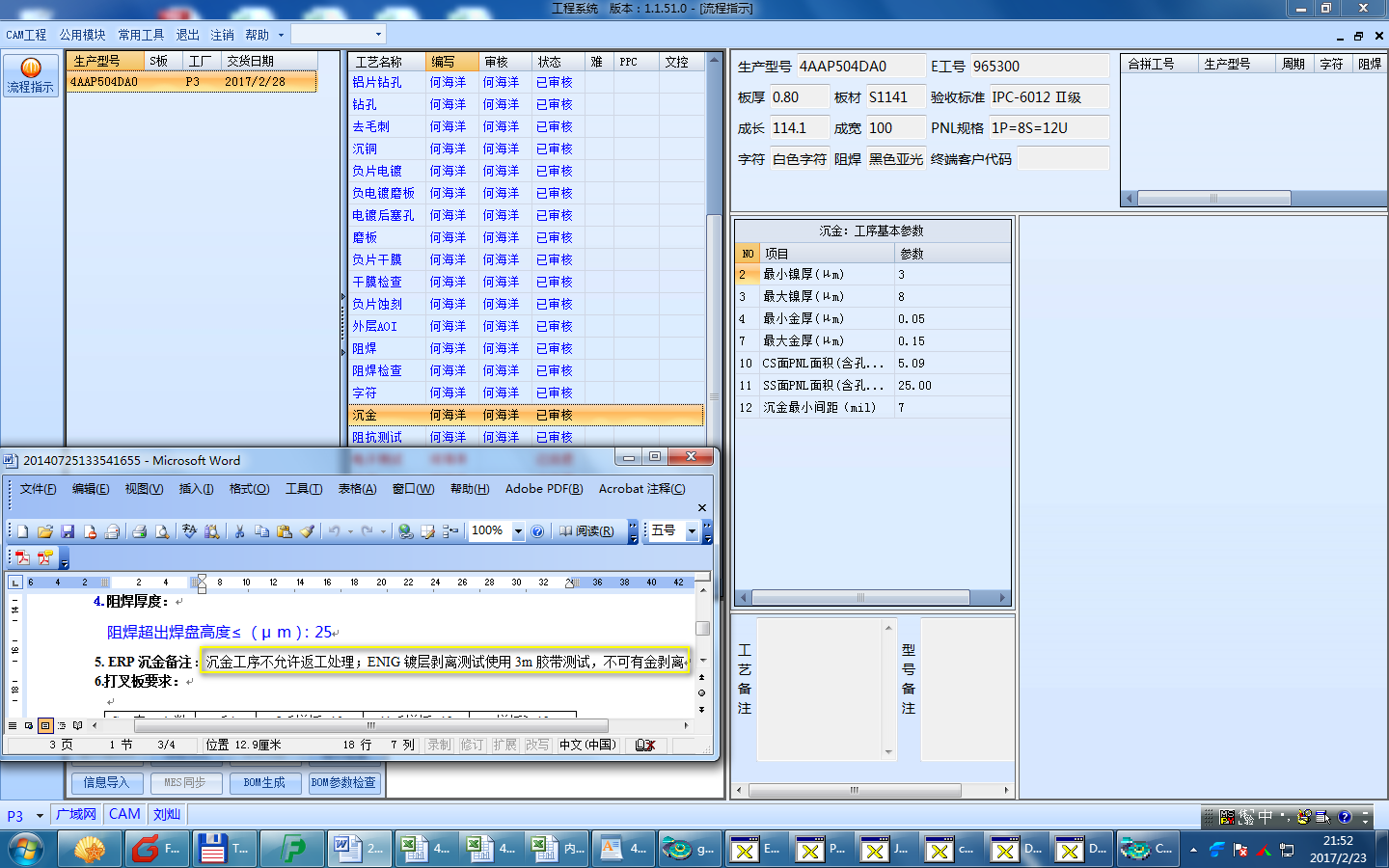Image resolution: width=1389 pixels, height=868 pixels.
Task: Click the save diskette icon in Word toolbar
Action: pos(68,531)
